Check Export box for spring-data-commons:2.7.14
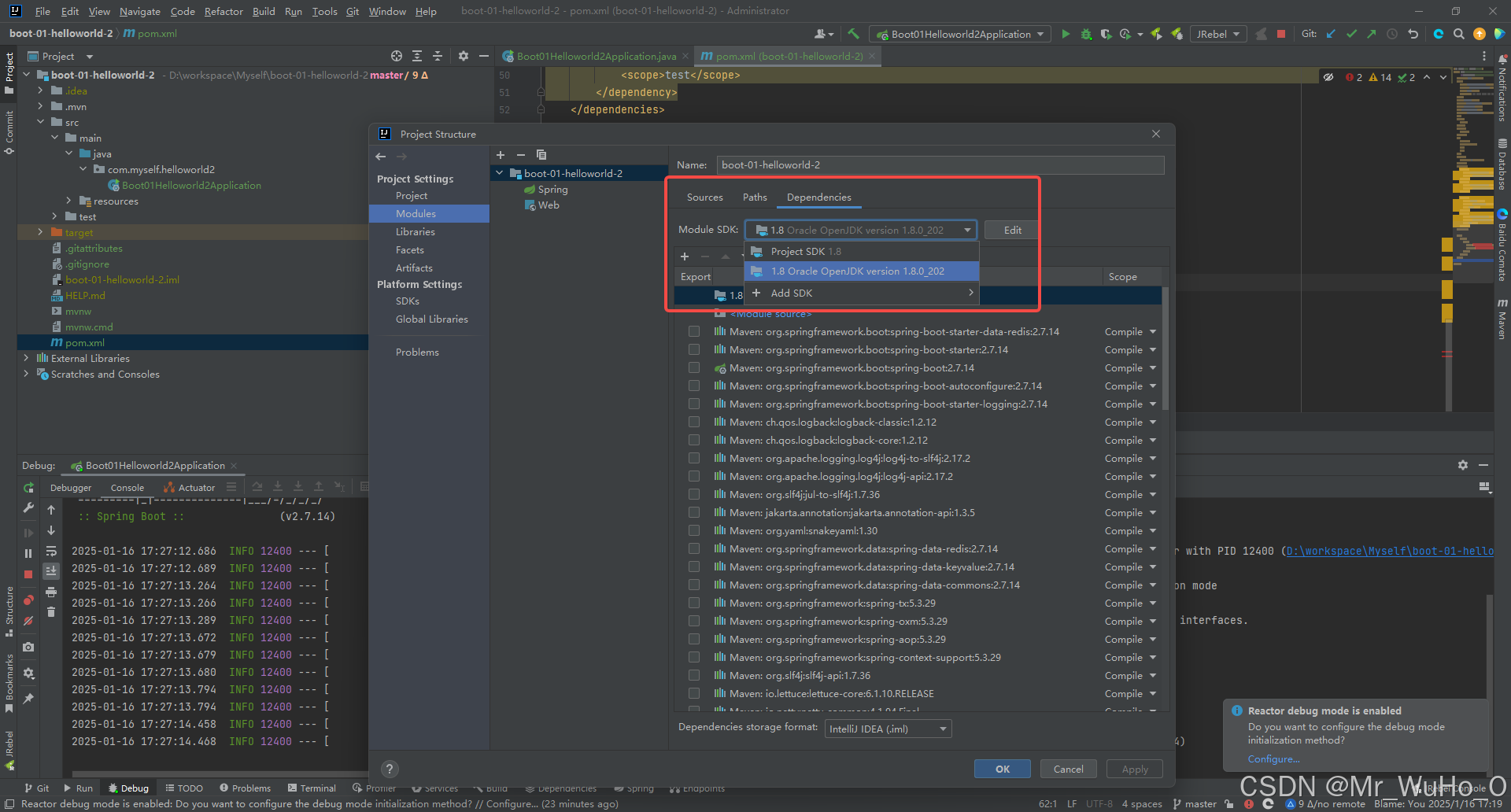 694,585
